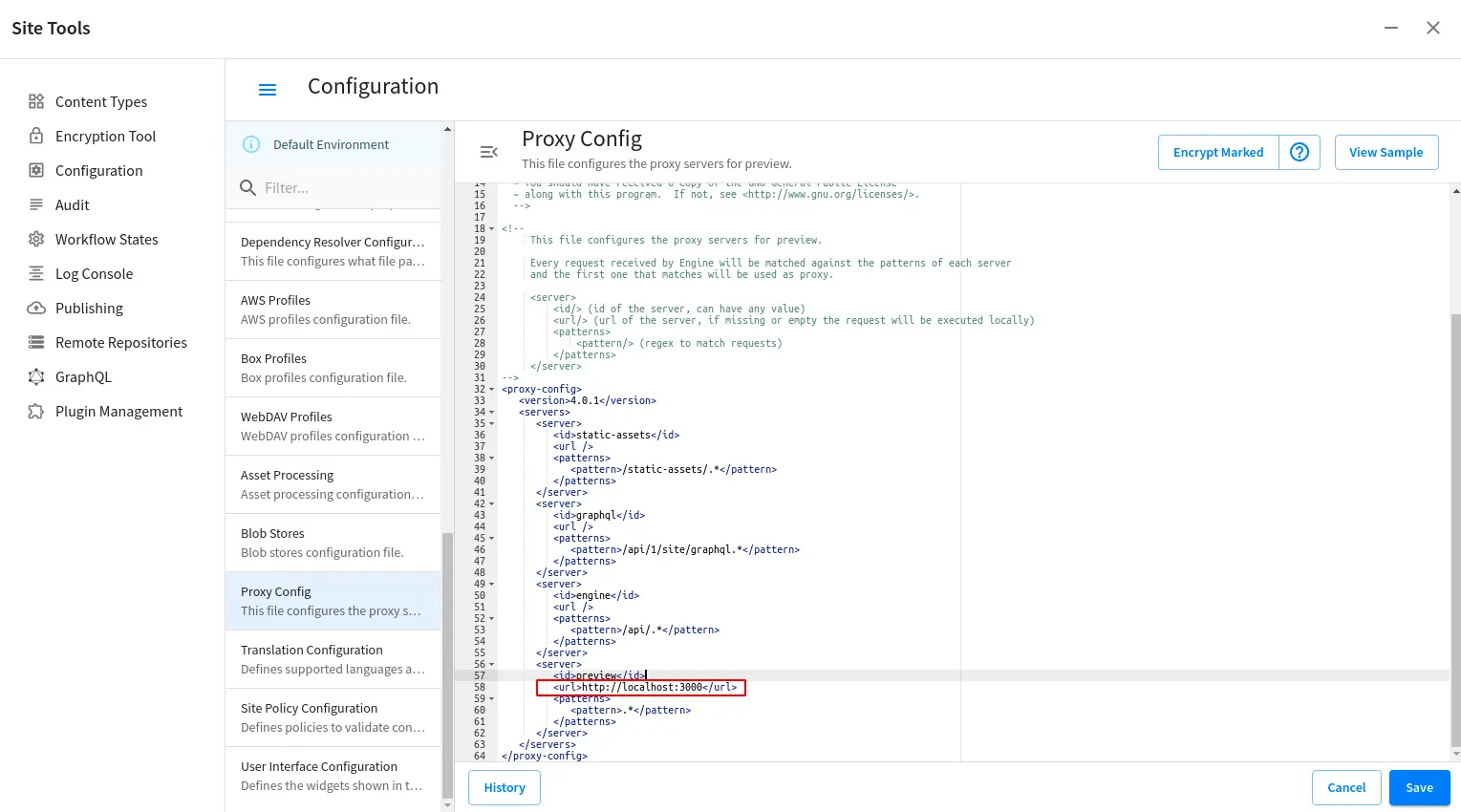Click the Publishing cloud icon
Screen dimensions: 1461x812
(x=36, y=308)
